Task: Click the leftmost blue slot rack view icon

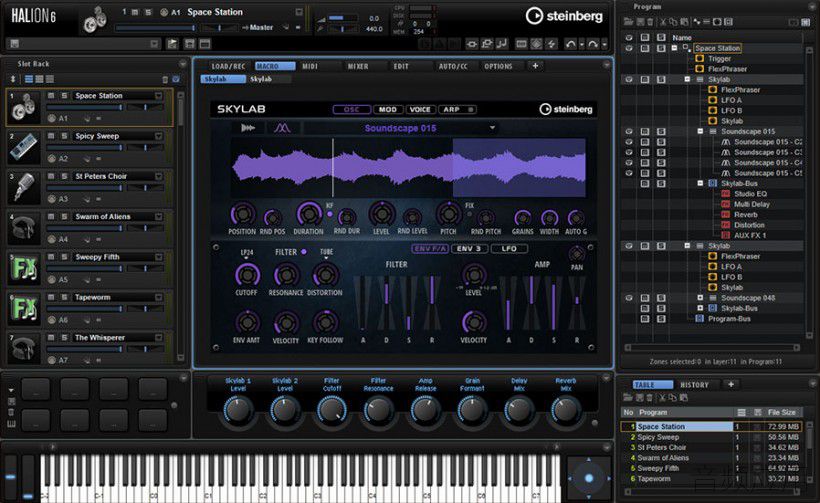Action: tap(29, 79)
